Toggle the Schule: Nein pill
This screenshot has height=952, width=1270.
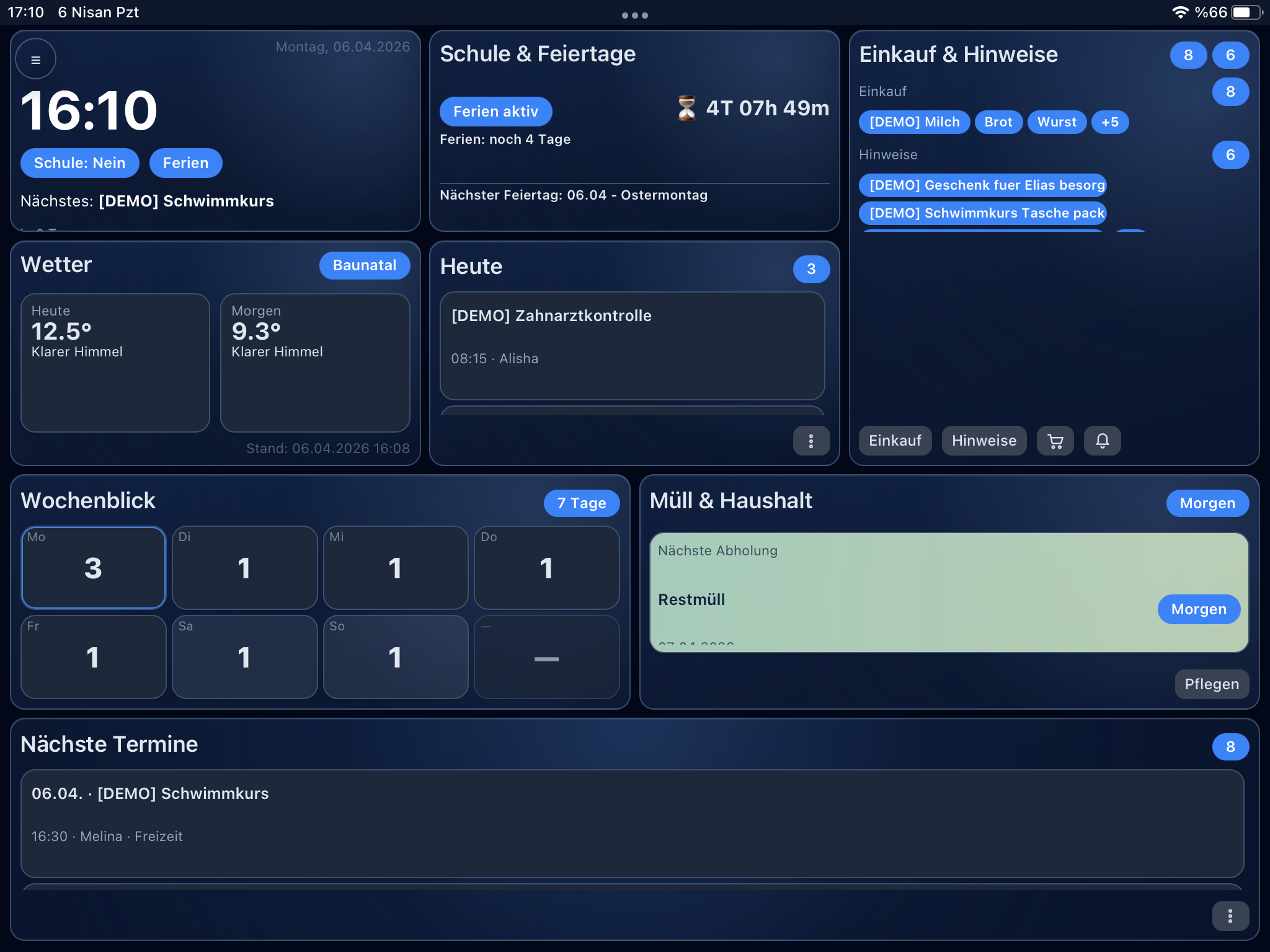click(x=79, y=163)
